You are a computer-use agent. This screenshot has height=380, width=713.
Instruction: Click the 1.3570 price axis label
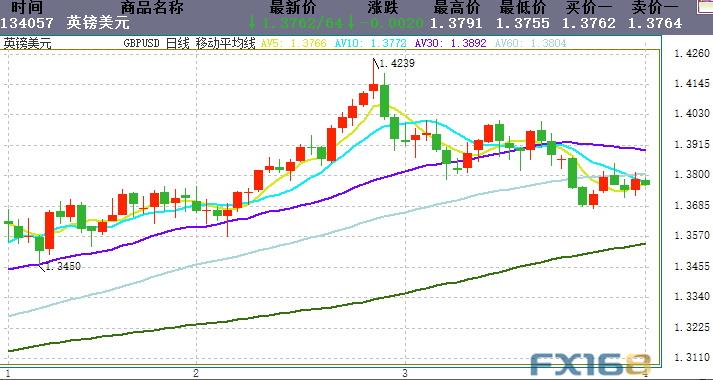691,235
